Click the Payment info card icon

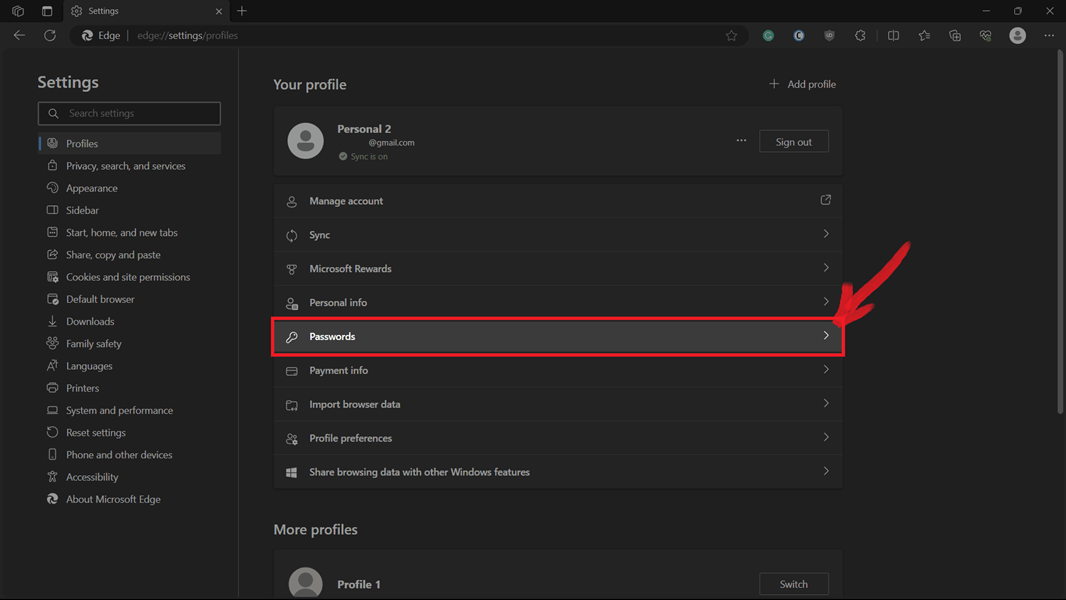tap(292, 371)
